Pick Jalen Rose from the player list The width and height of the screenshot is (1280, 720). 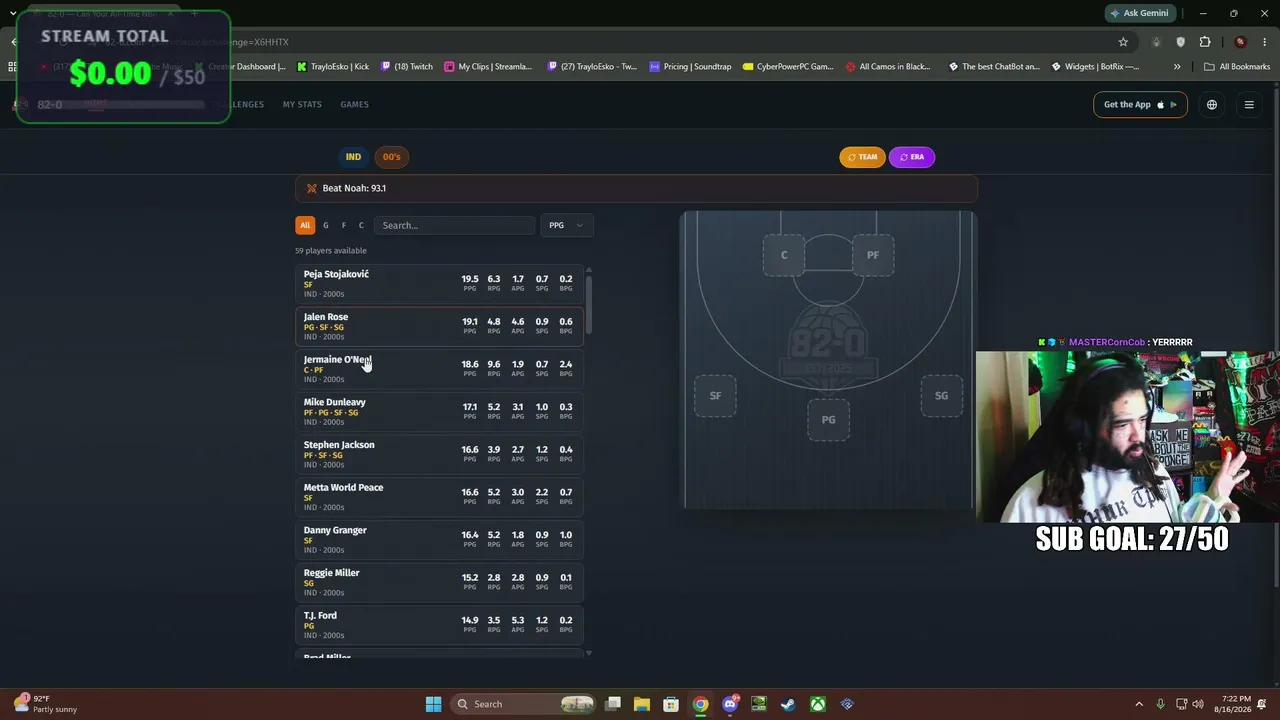440,326
